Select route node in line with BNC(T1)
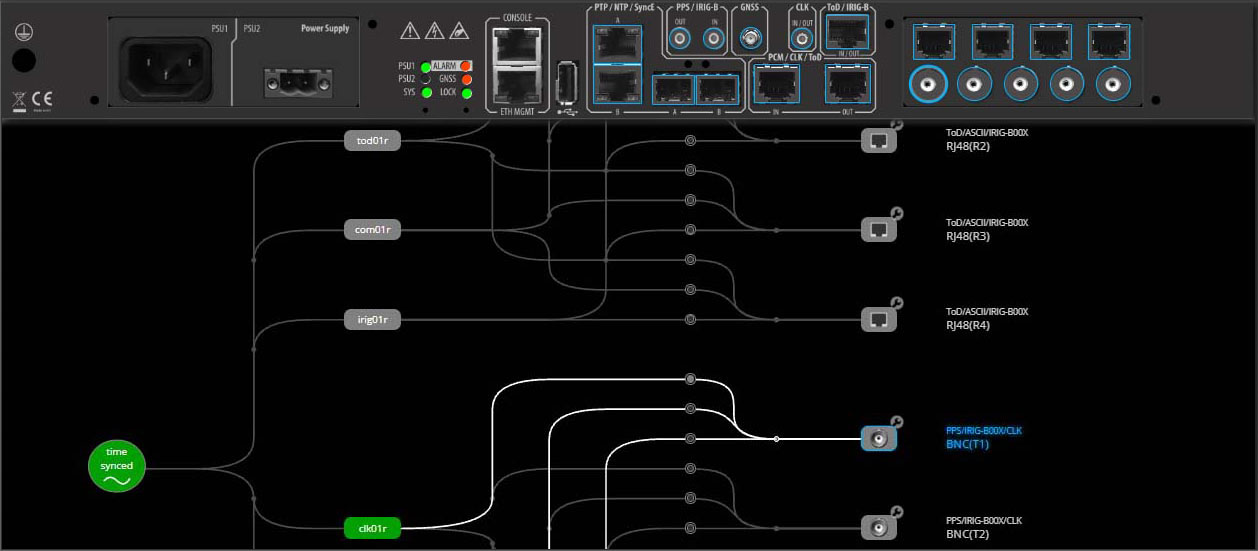1258x551 pixels. [x=690, y=439]
